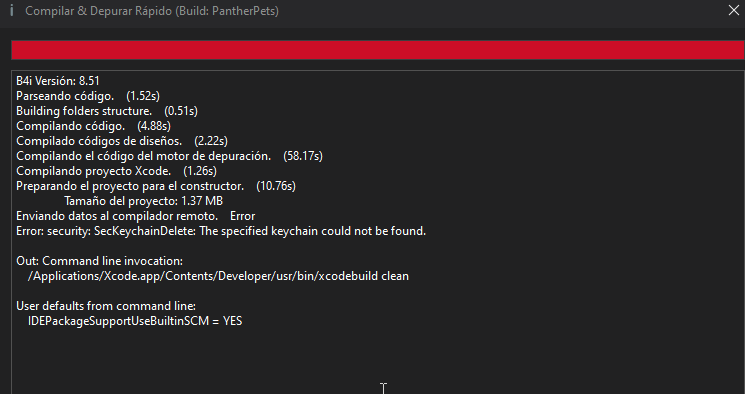Click the motor de depuración log line
The image size is (745, 394).
pos(169,156)
